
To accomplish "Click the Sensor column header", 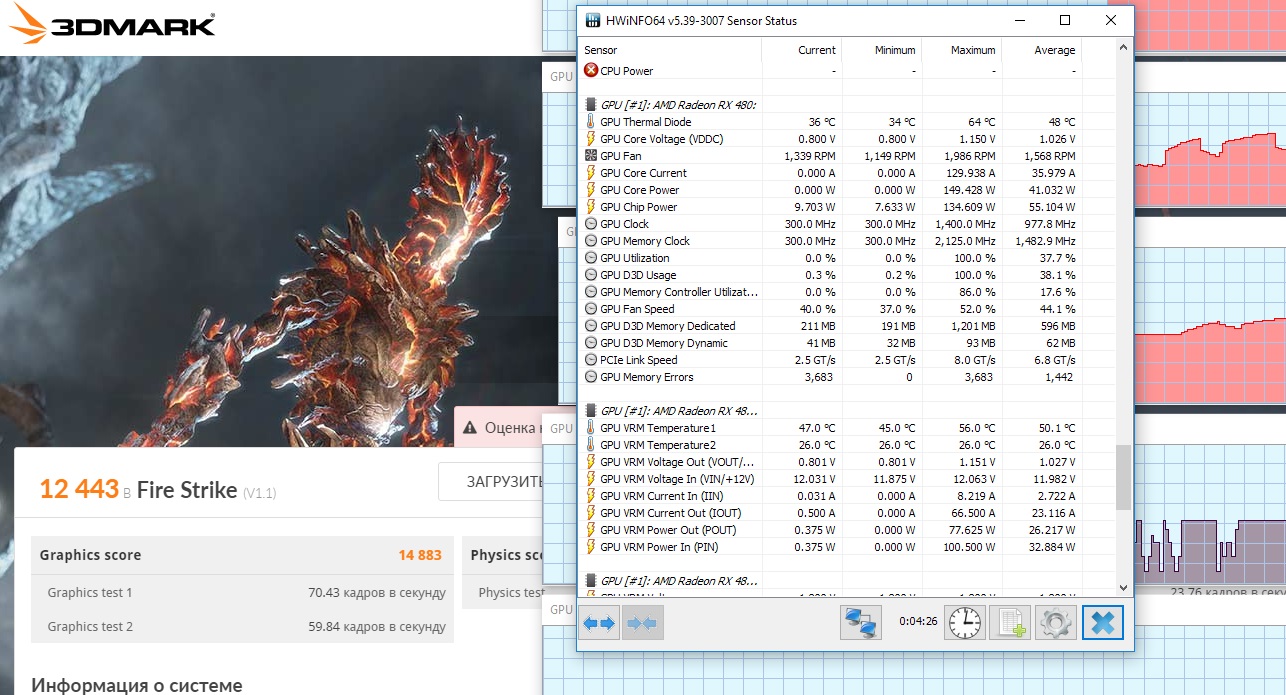I will tap(670, 50).
